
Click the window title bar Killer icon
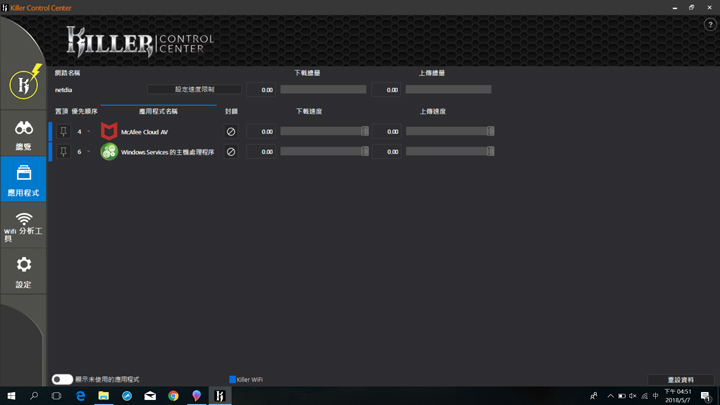pyautogui.click(x=5, y=7)
